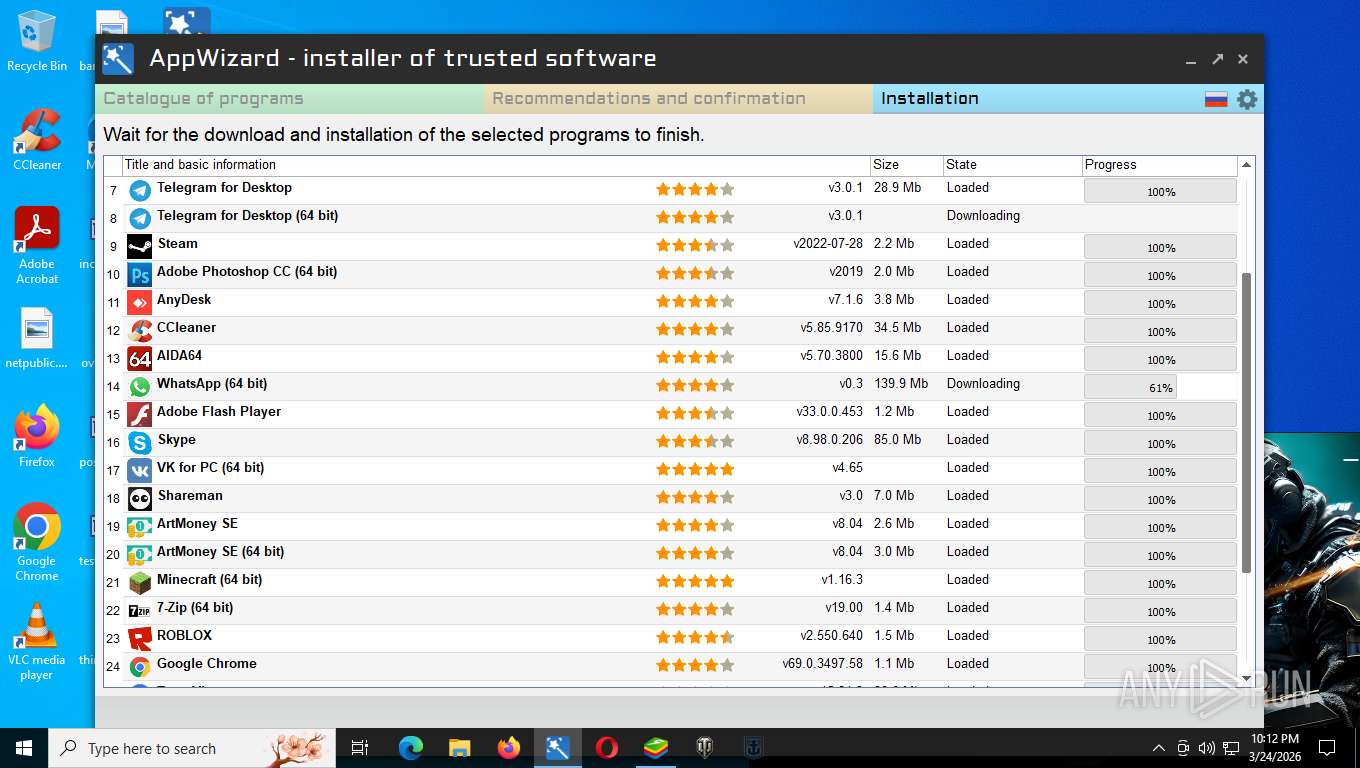This screenshot has height=768, width=1360.
Task: Switch to Recommendations and confirmation tab
Action: (679, 99)
